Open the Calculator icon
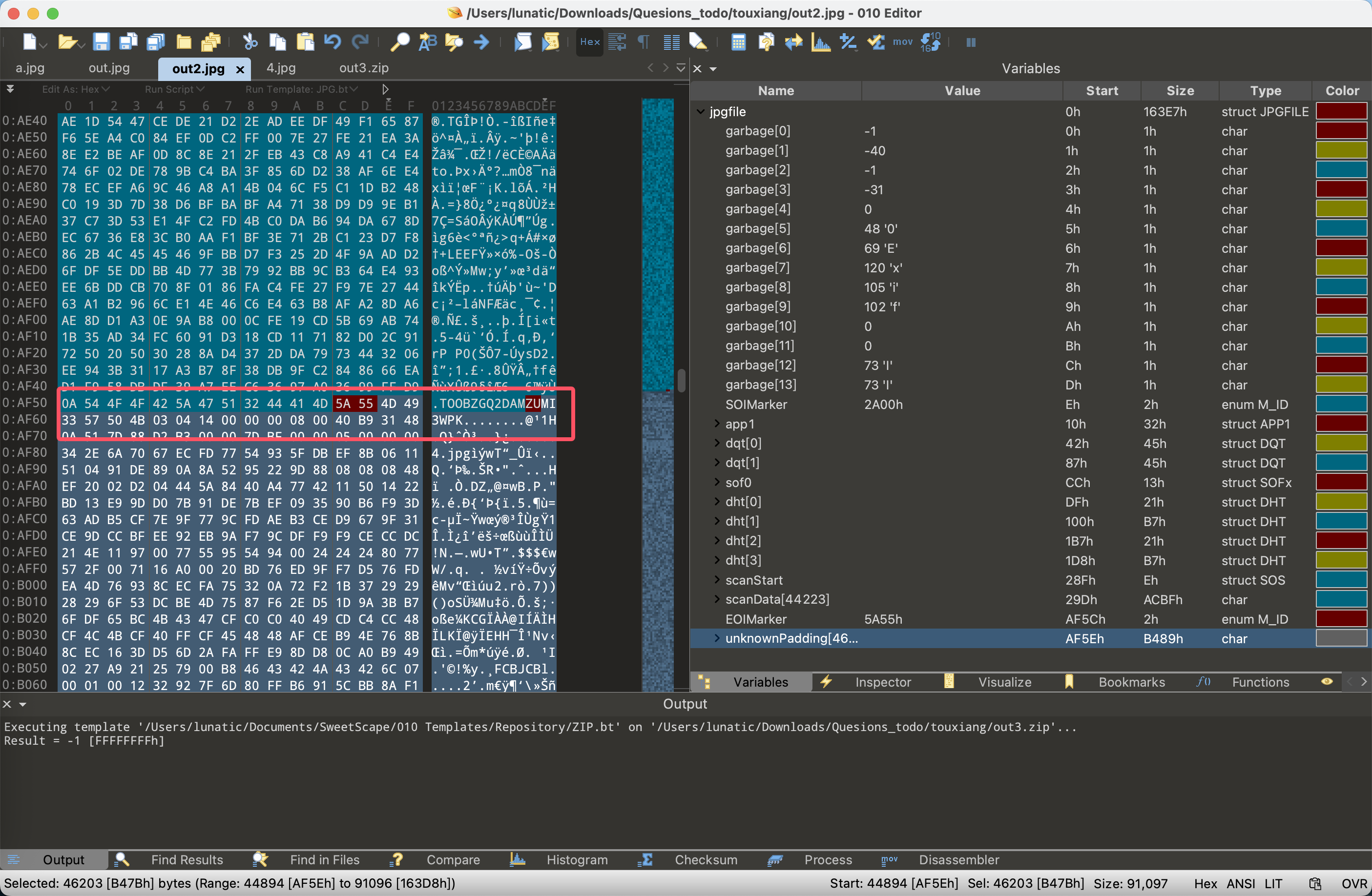 click(738, 41)
